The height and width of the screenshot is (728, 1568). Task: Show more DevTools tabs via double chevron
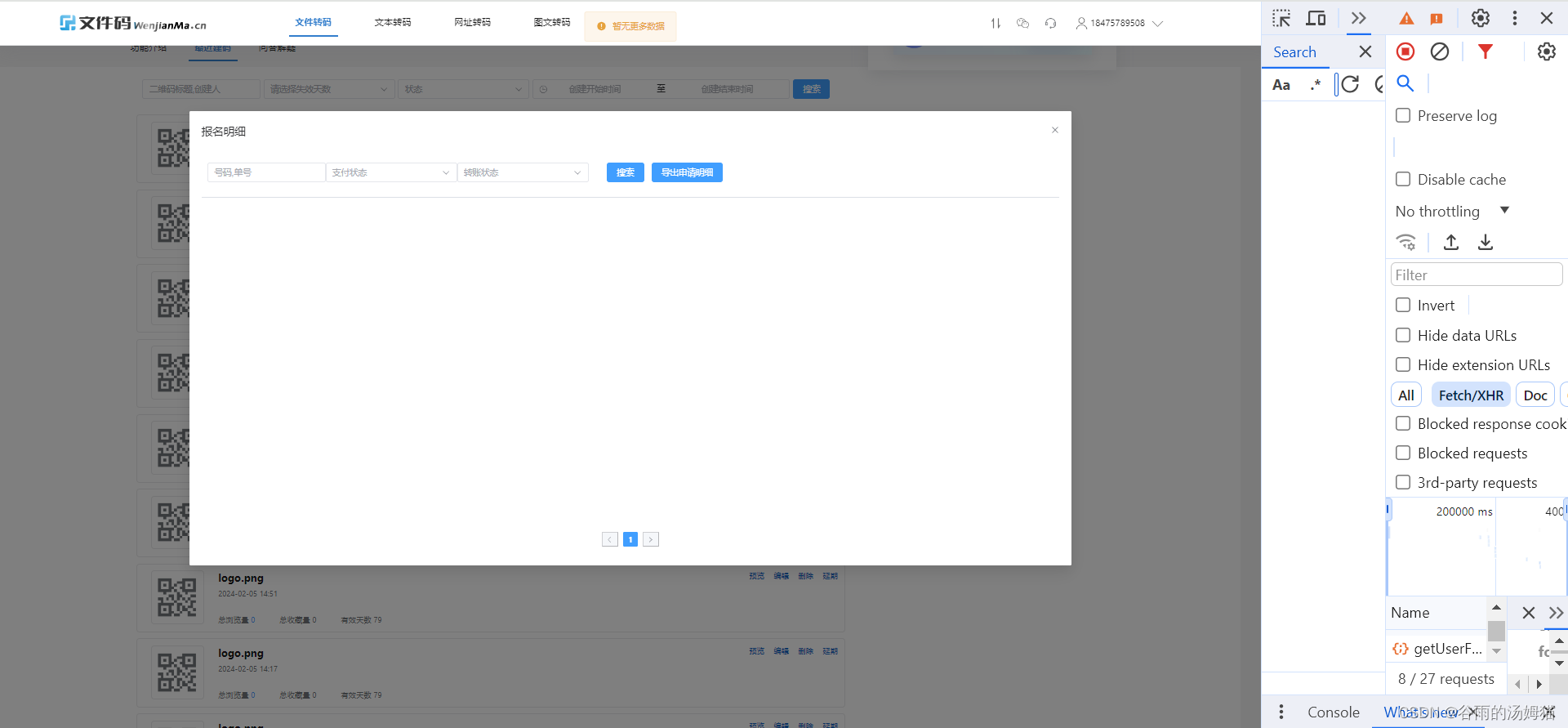point(1359,18)
